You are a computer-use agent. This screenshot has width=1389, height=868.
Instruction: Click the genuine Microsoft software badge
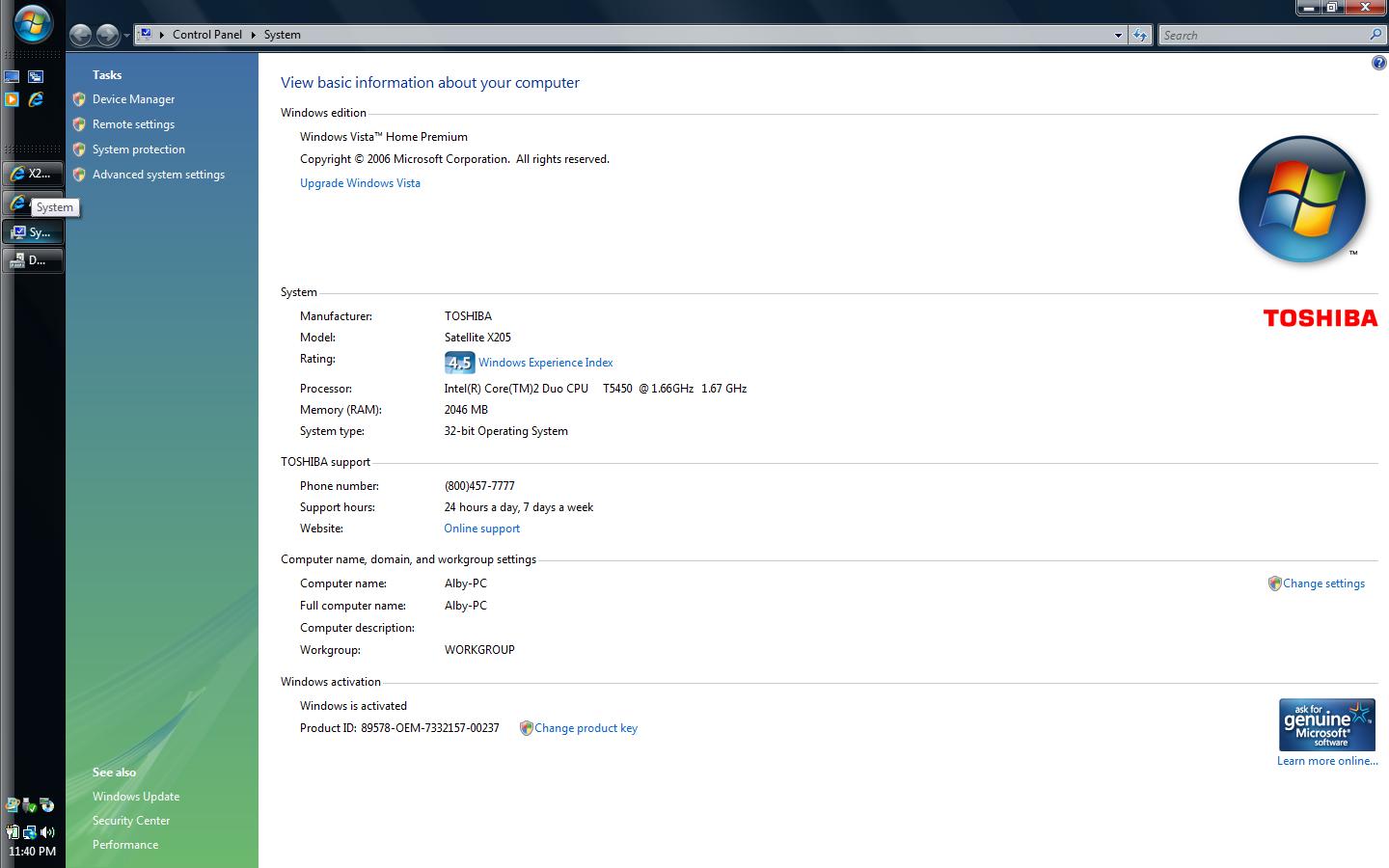click(x=1327, y=724)
